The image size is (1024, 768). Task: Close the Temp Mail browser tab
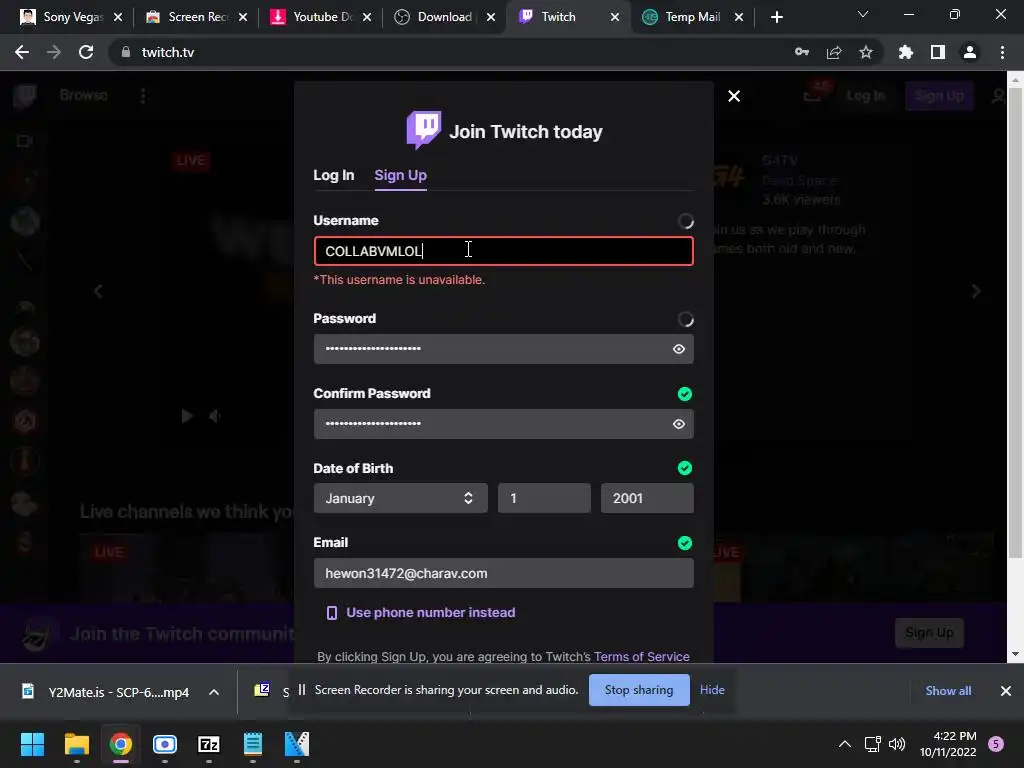coord(739,18)
